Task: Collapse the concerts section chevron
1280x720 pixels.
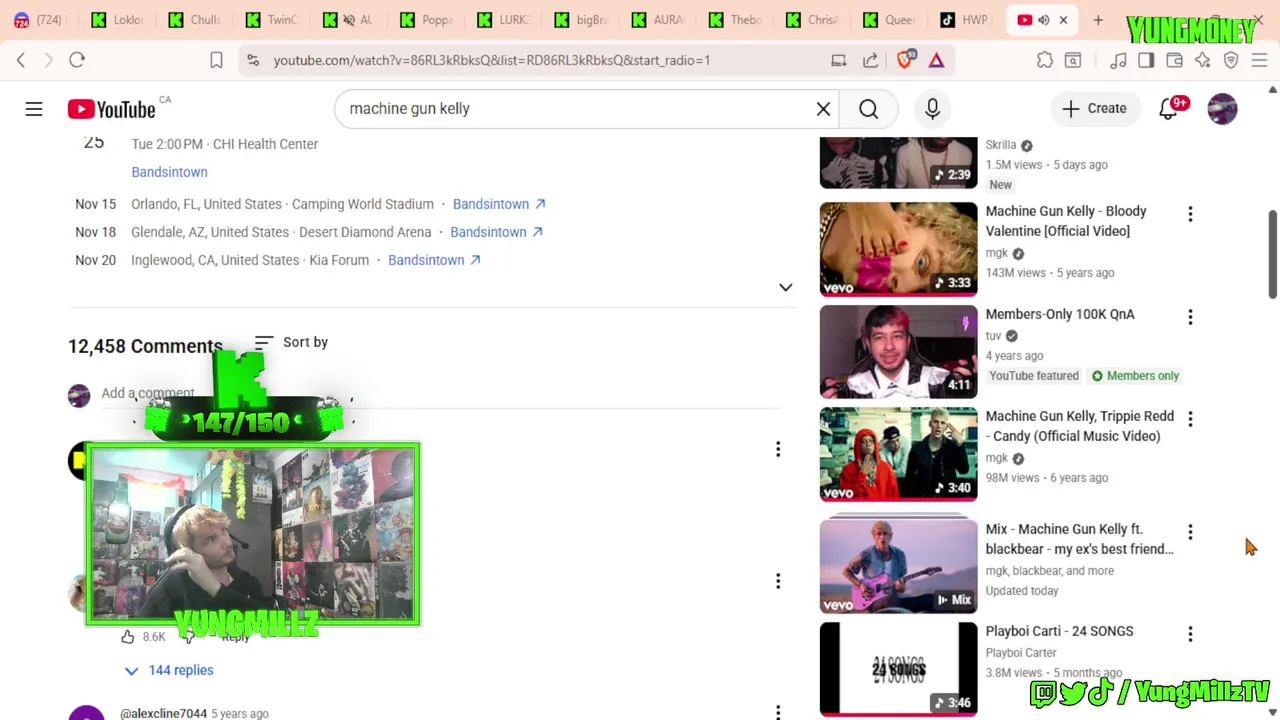Action: (786, 288)
